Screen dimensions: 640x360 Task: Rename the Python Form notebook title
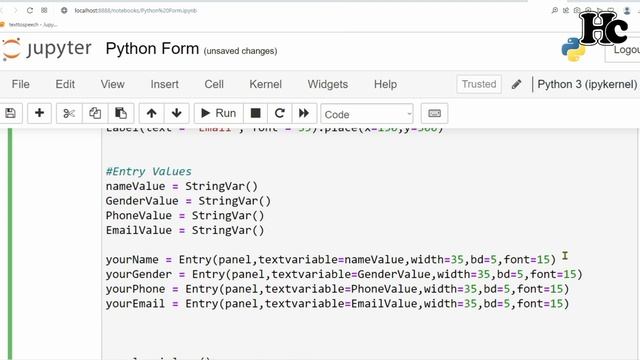pos(152,49)
